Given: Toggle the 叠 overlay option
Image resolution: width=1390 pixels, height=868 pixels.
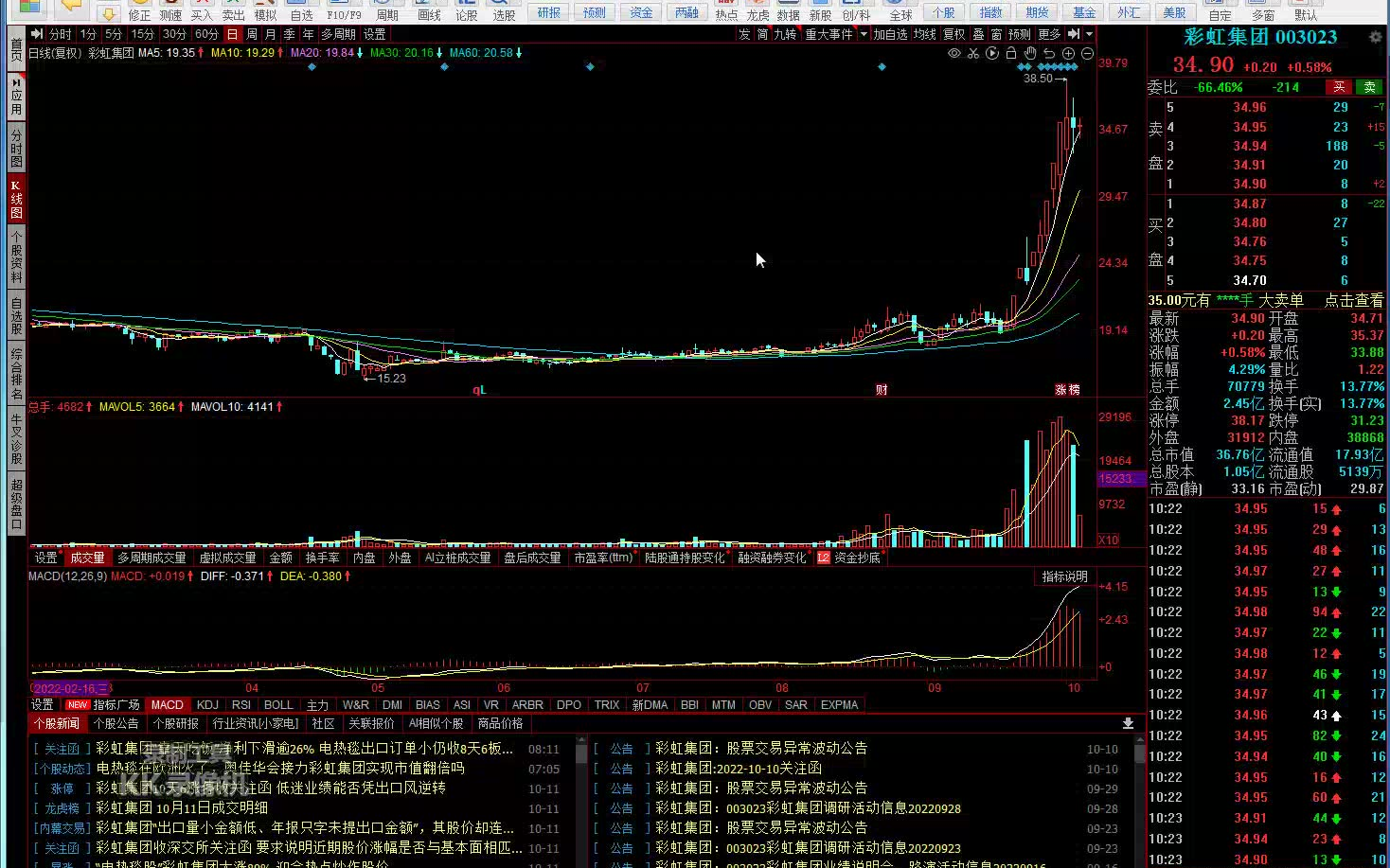Looking at the screenshot, I should click(x=979, y=34).
